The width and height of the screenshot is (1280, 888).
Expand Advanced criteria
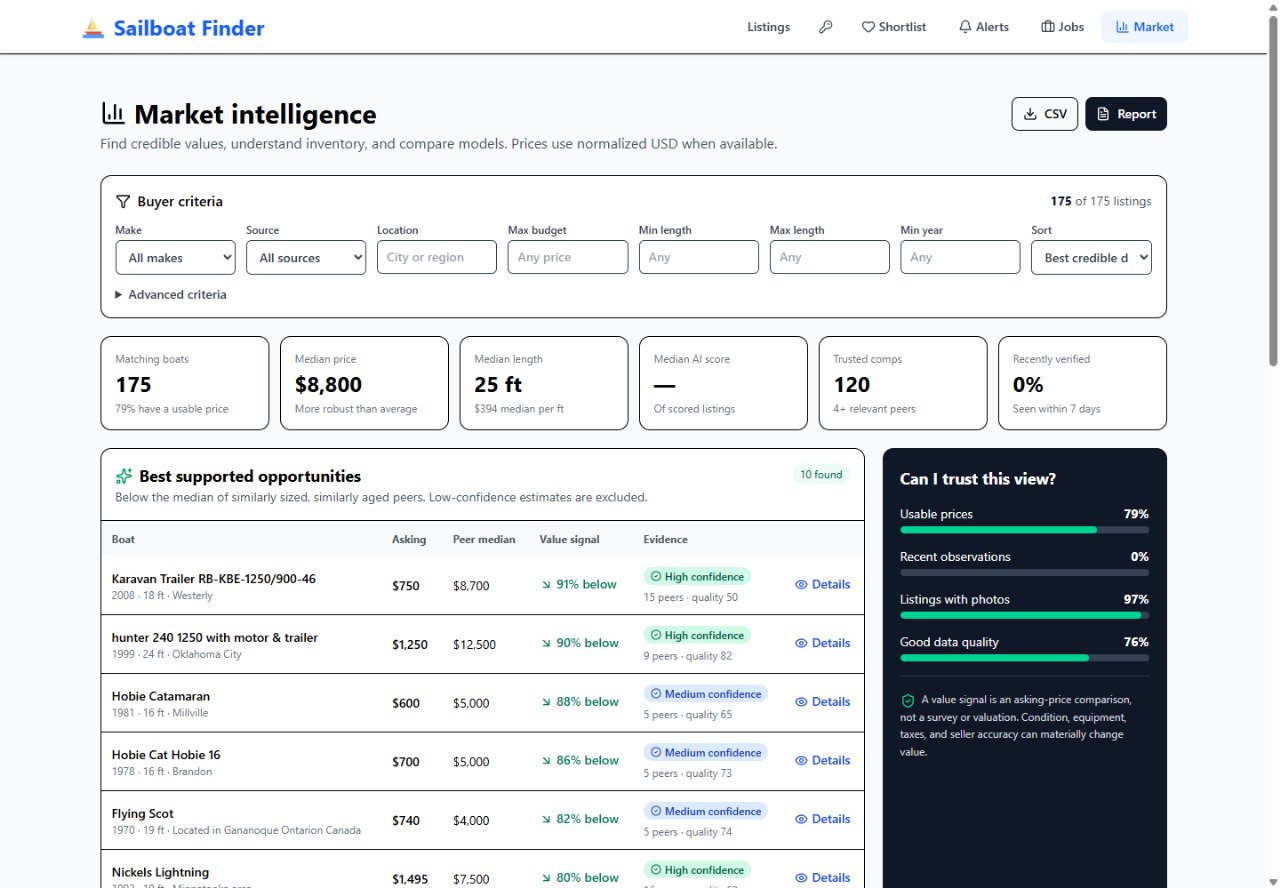coord(171,295)
